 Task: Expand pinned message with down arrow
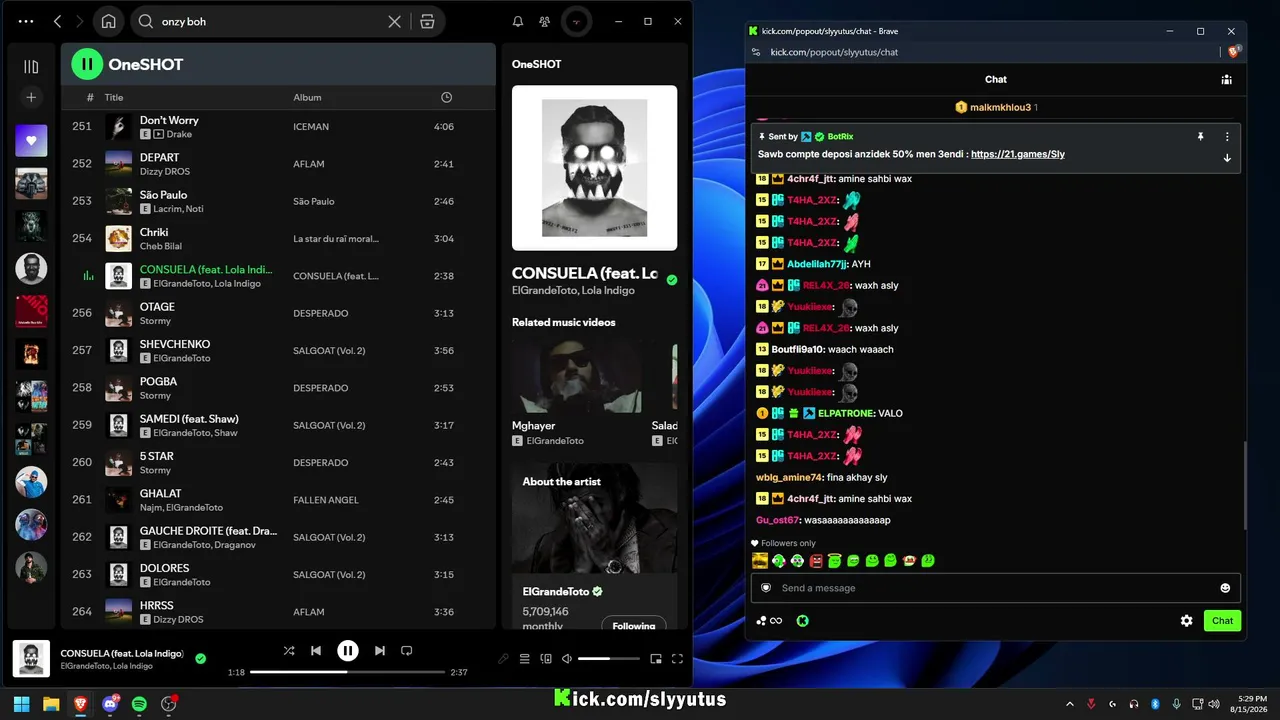tap(1227, 158)
